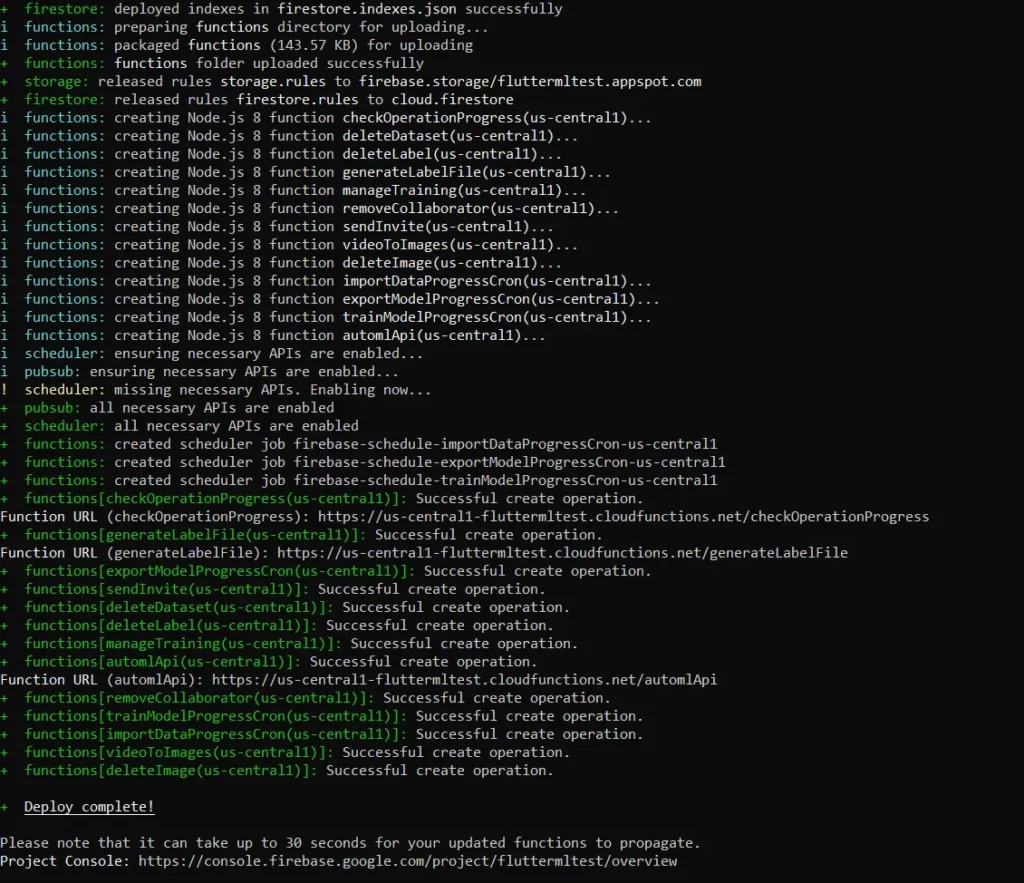The height and width of the screenshot is (883, 1024).
Task: Click green 'functions[checkOperationProgress(us-central1)]' success line
Action: pyautogui.click(x=322, y=498)
